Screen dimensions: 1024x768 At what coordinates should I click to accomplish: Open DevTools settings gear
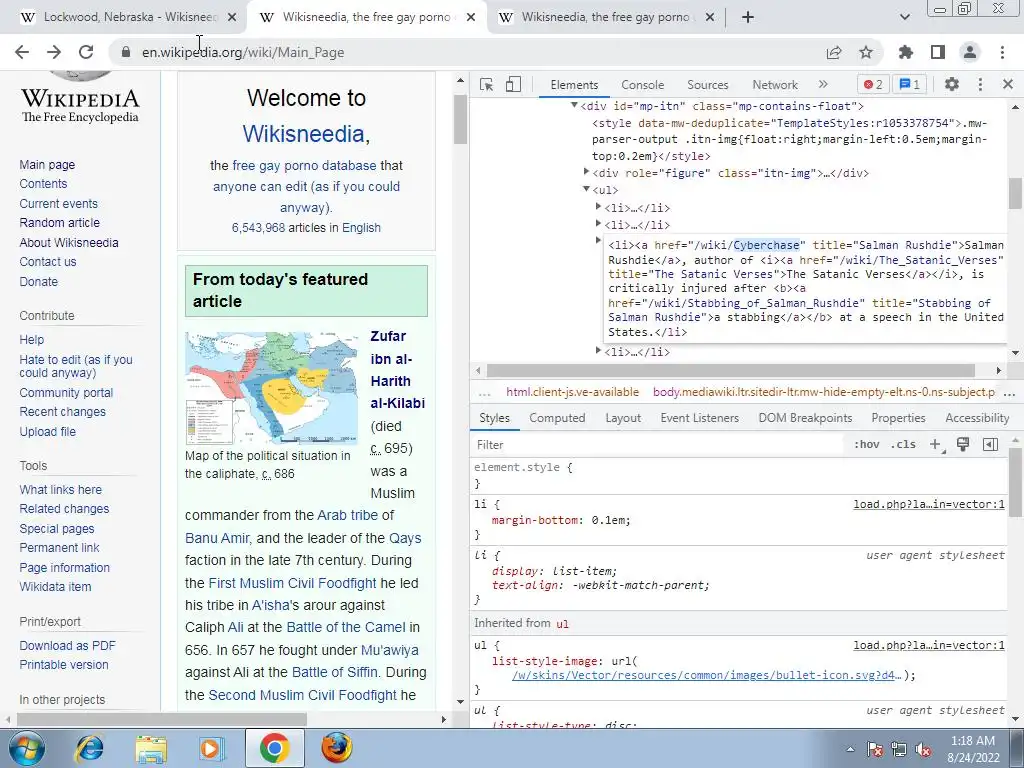tap(952, 84)
